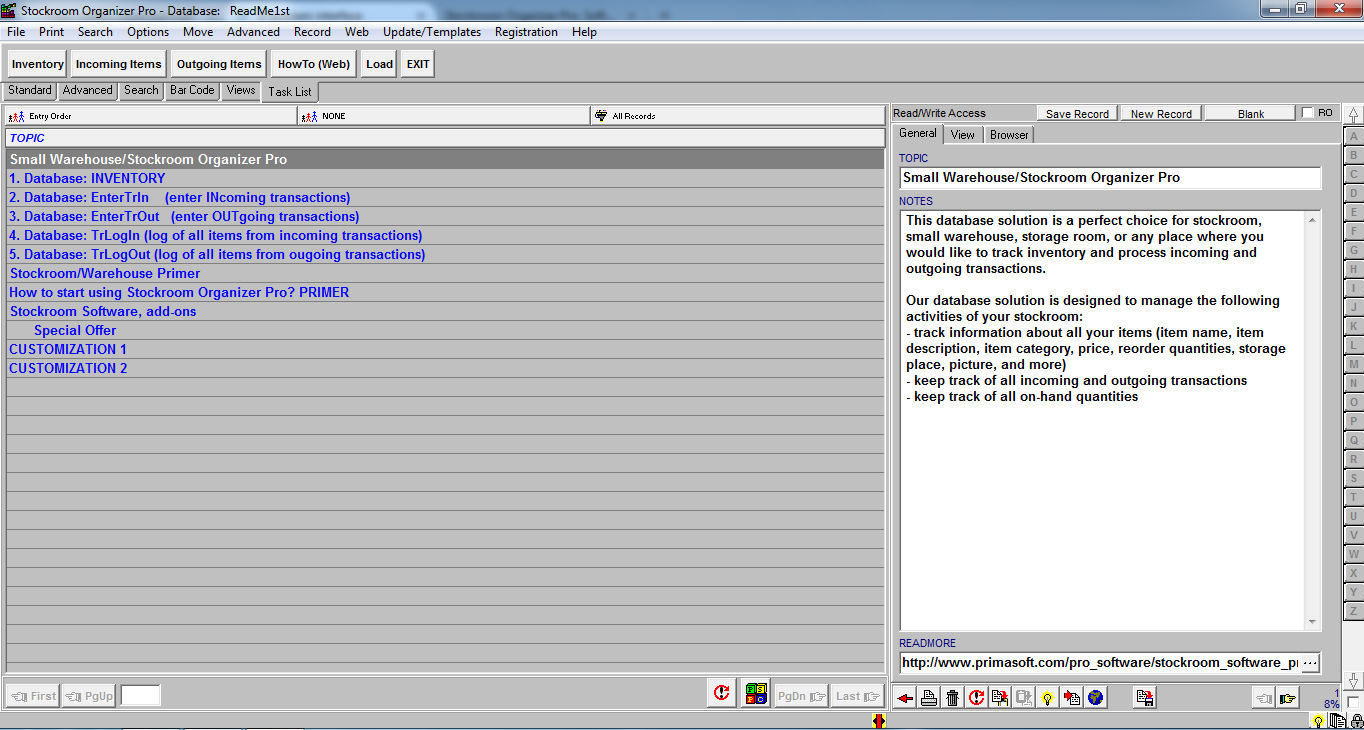1364x730 pixels.
Task: Open the Registration menu
Action: [526, 32]
